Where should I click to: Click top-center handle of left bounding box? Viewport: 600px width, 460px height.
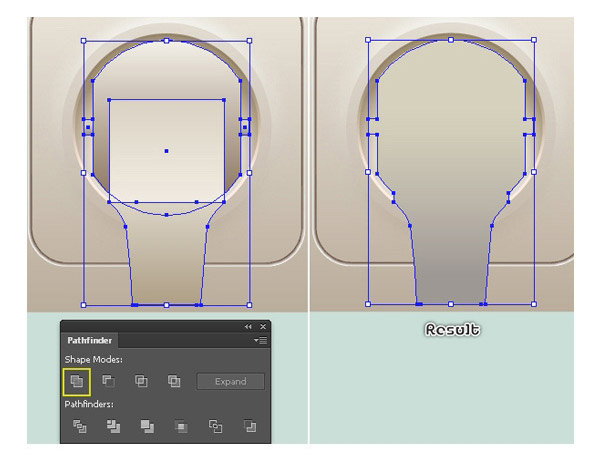[166, 41]
